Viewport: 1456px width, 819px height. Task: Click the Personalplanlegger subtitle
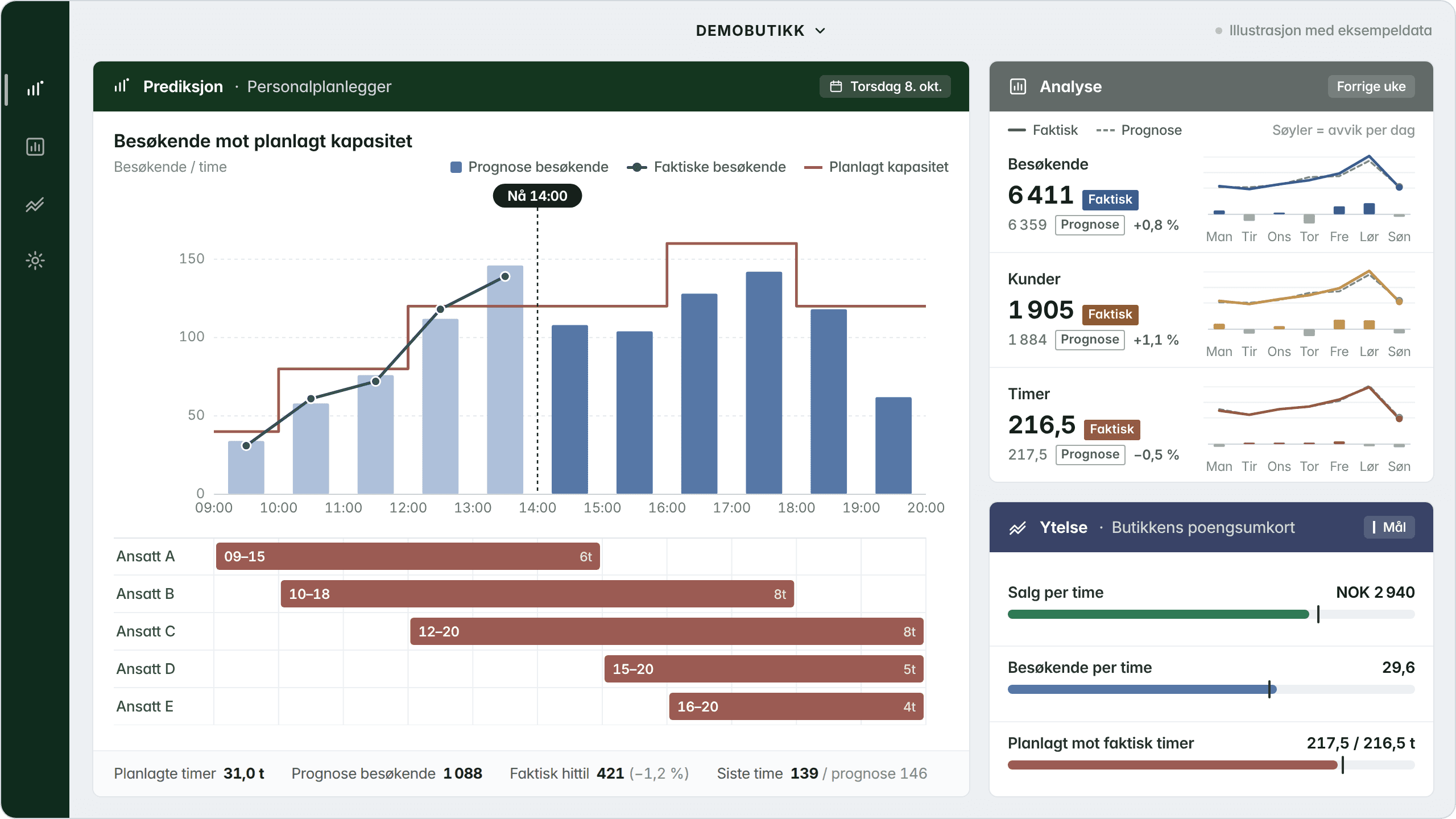coord(319,86)
